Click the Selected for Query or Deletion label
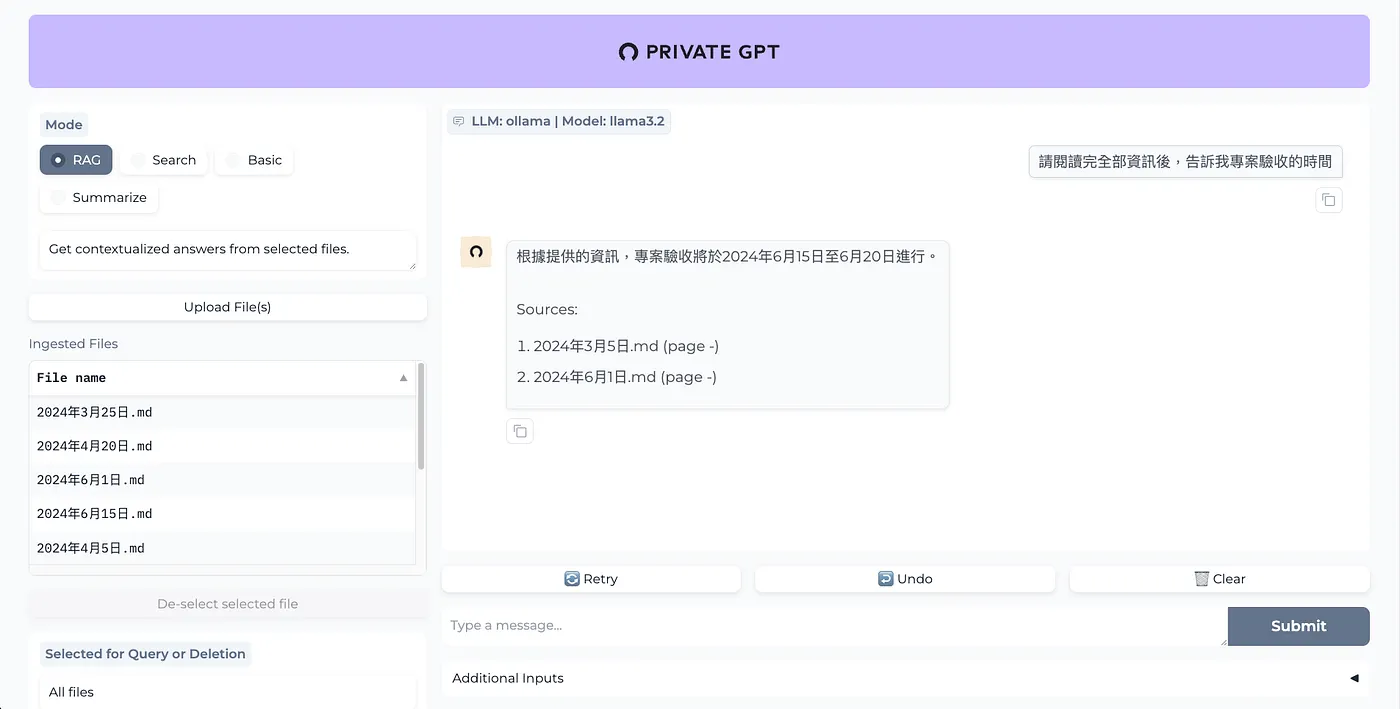 click(x=145, y=654)
